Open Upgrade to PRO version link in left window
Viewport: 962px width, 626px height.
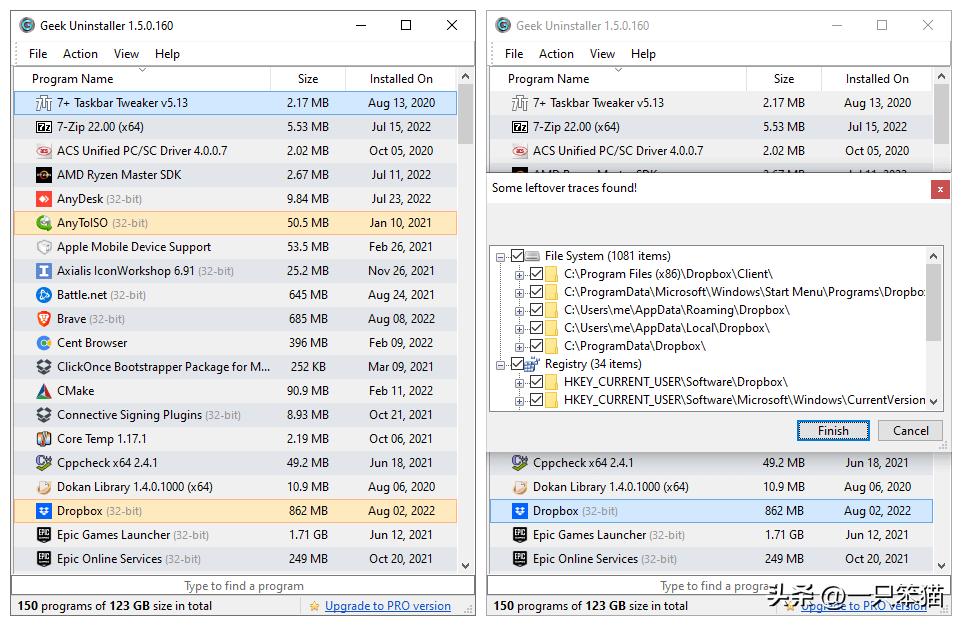click(x=388, y=606)
